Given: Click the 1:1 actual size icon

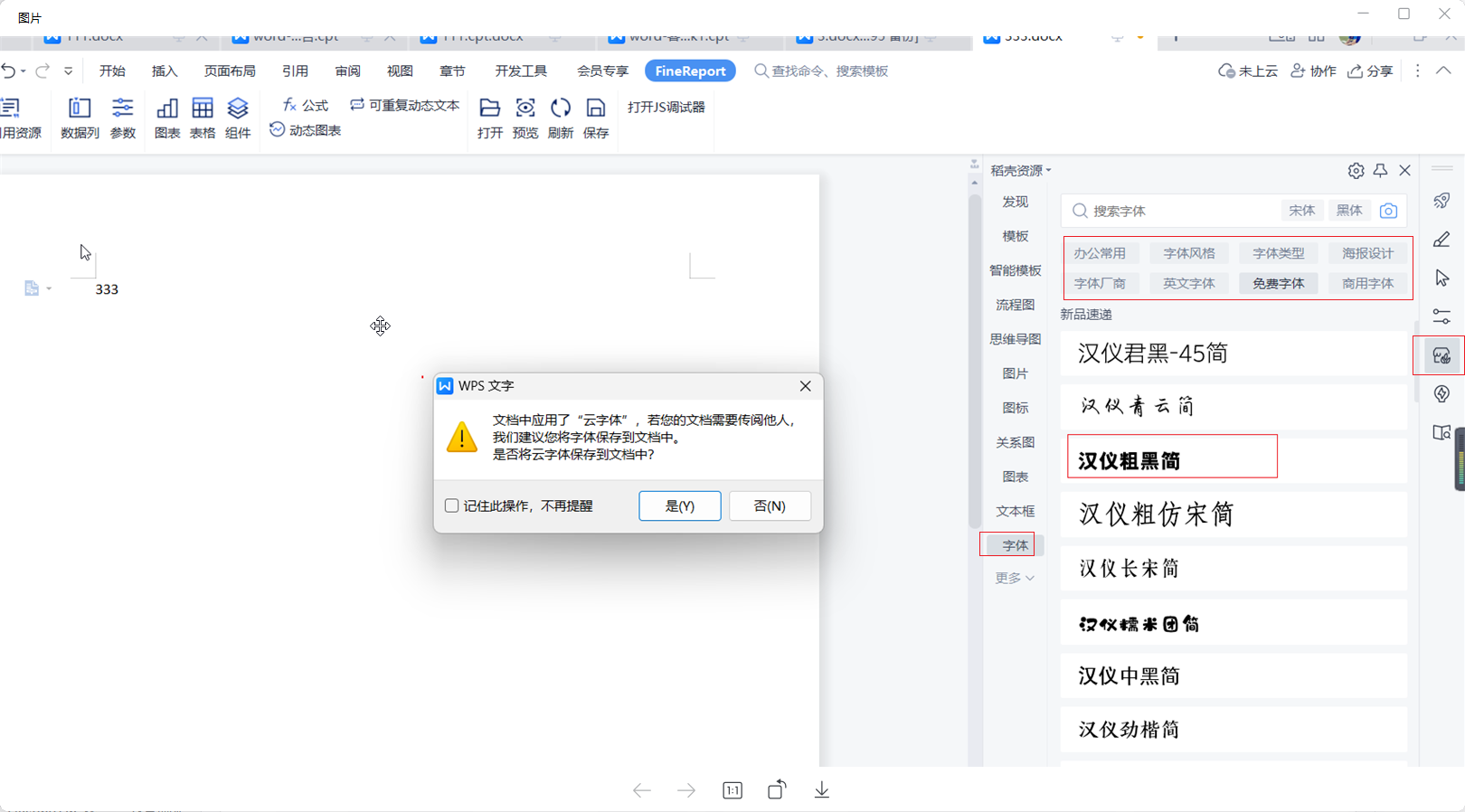Looking at the screenshot, I should click(x=732, y=790).
